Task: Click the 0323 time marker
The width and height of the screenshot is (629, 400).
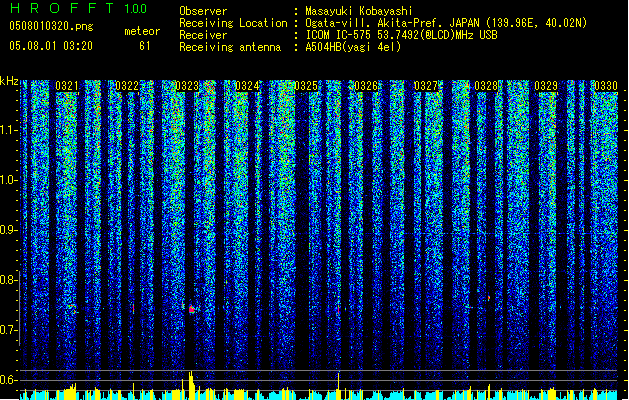Action: pyautogui.click(x=187, y=86)
